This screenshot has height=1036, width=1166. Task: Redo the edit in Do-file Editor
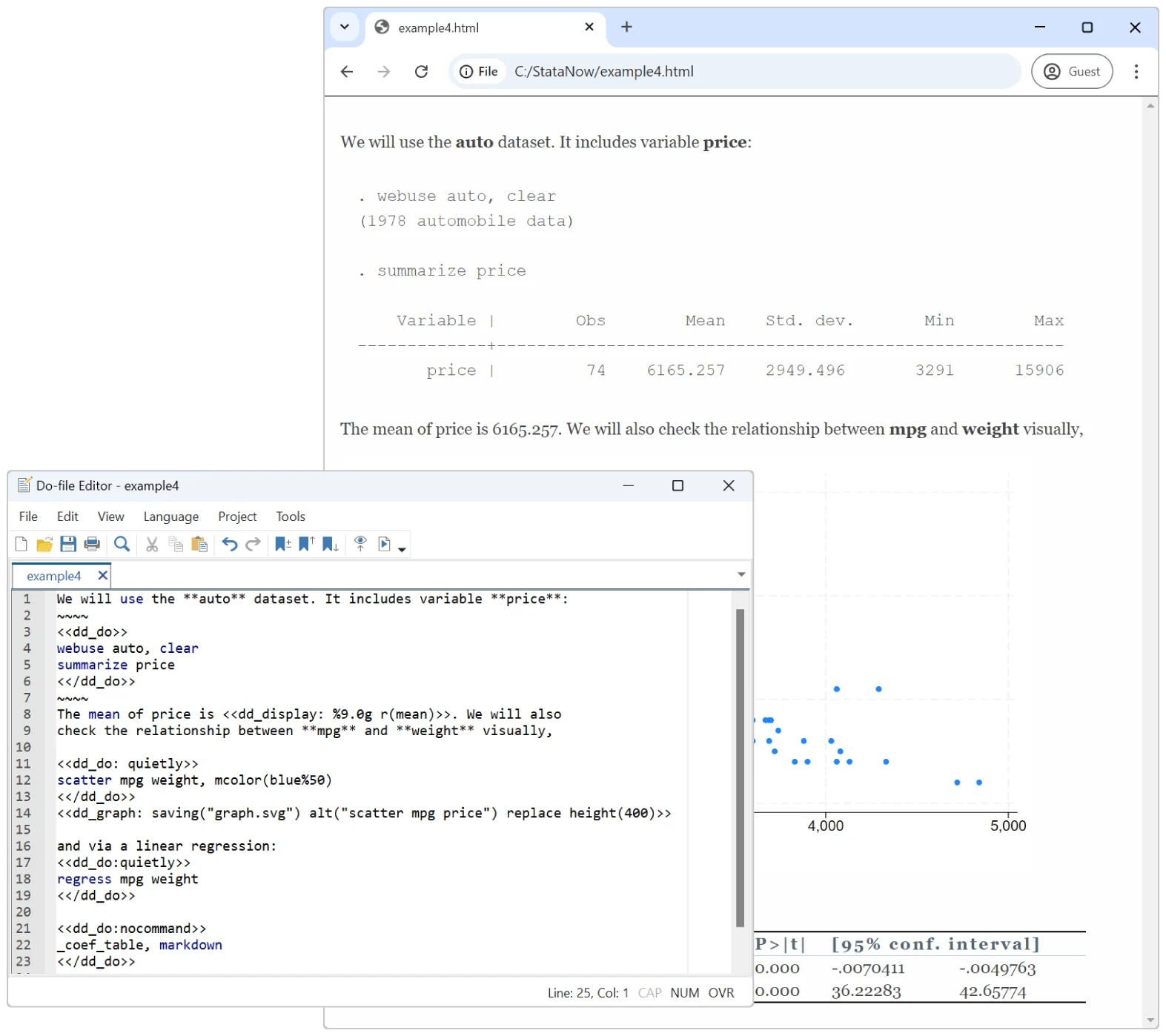(x=254, y=545)
